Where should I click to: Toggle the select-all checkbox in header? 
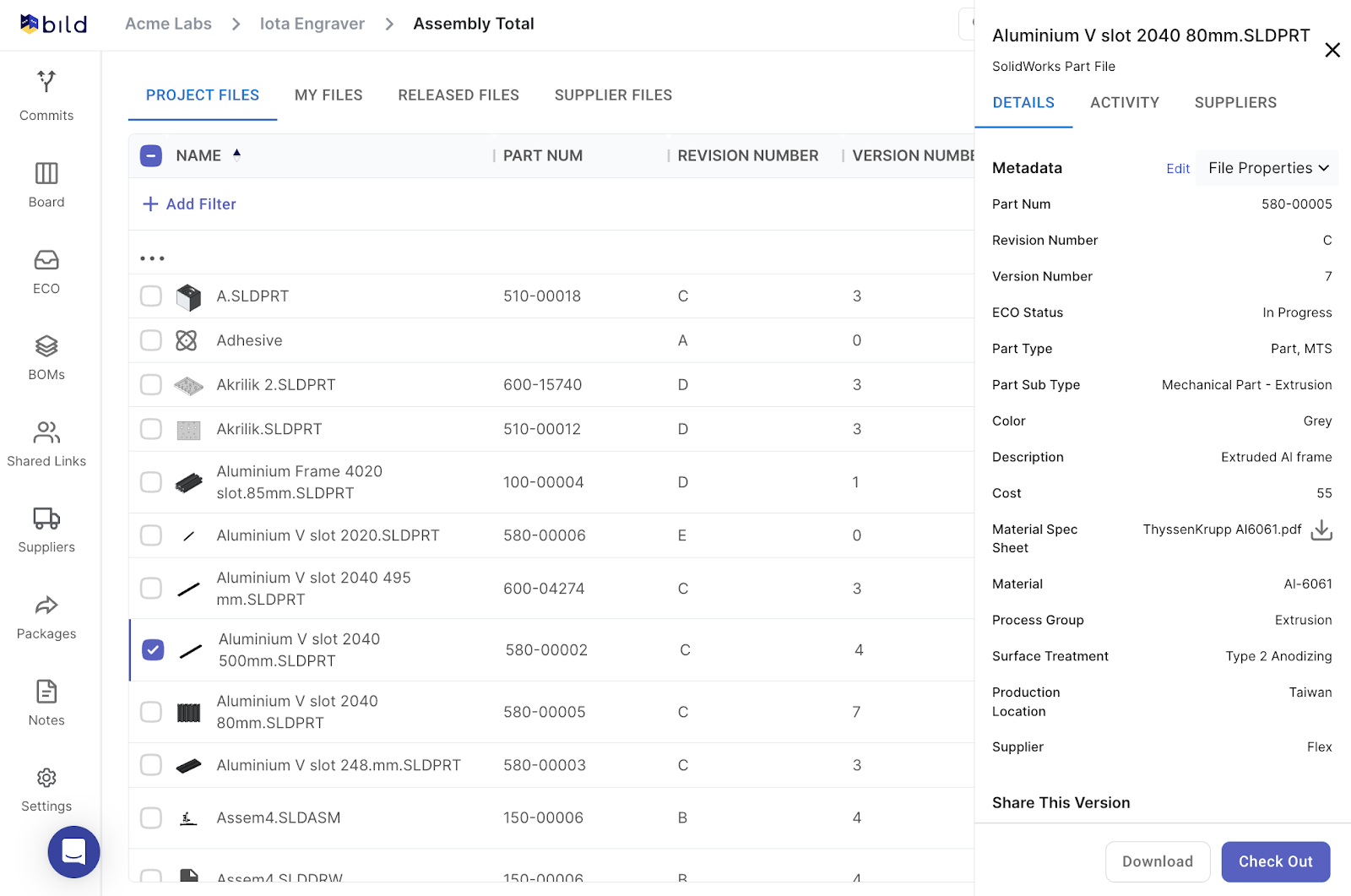coord(151,155)
